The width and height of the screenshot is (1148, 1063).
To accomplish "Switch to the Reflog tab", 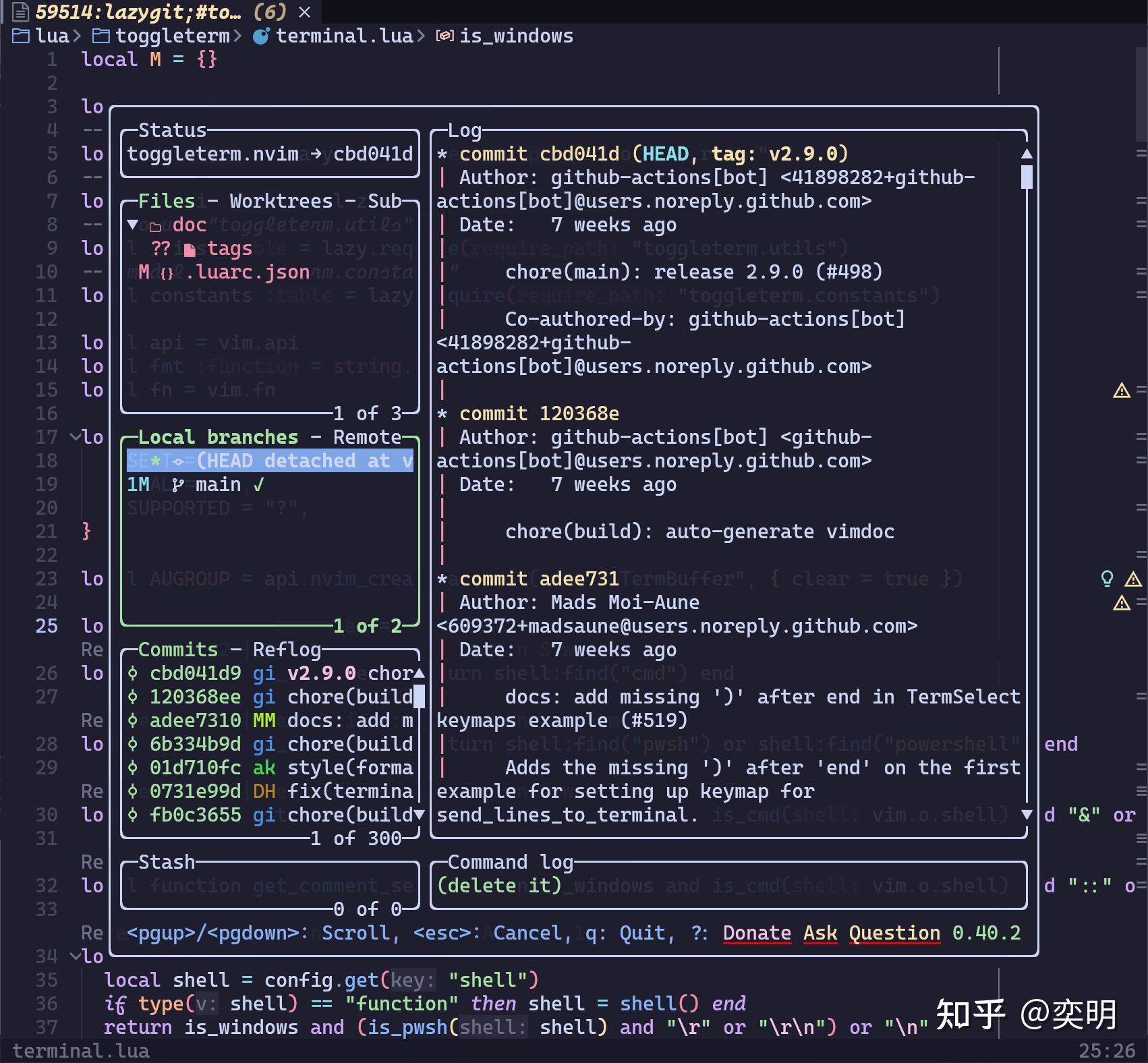I will 288,649.
